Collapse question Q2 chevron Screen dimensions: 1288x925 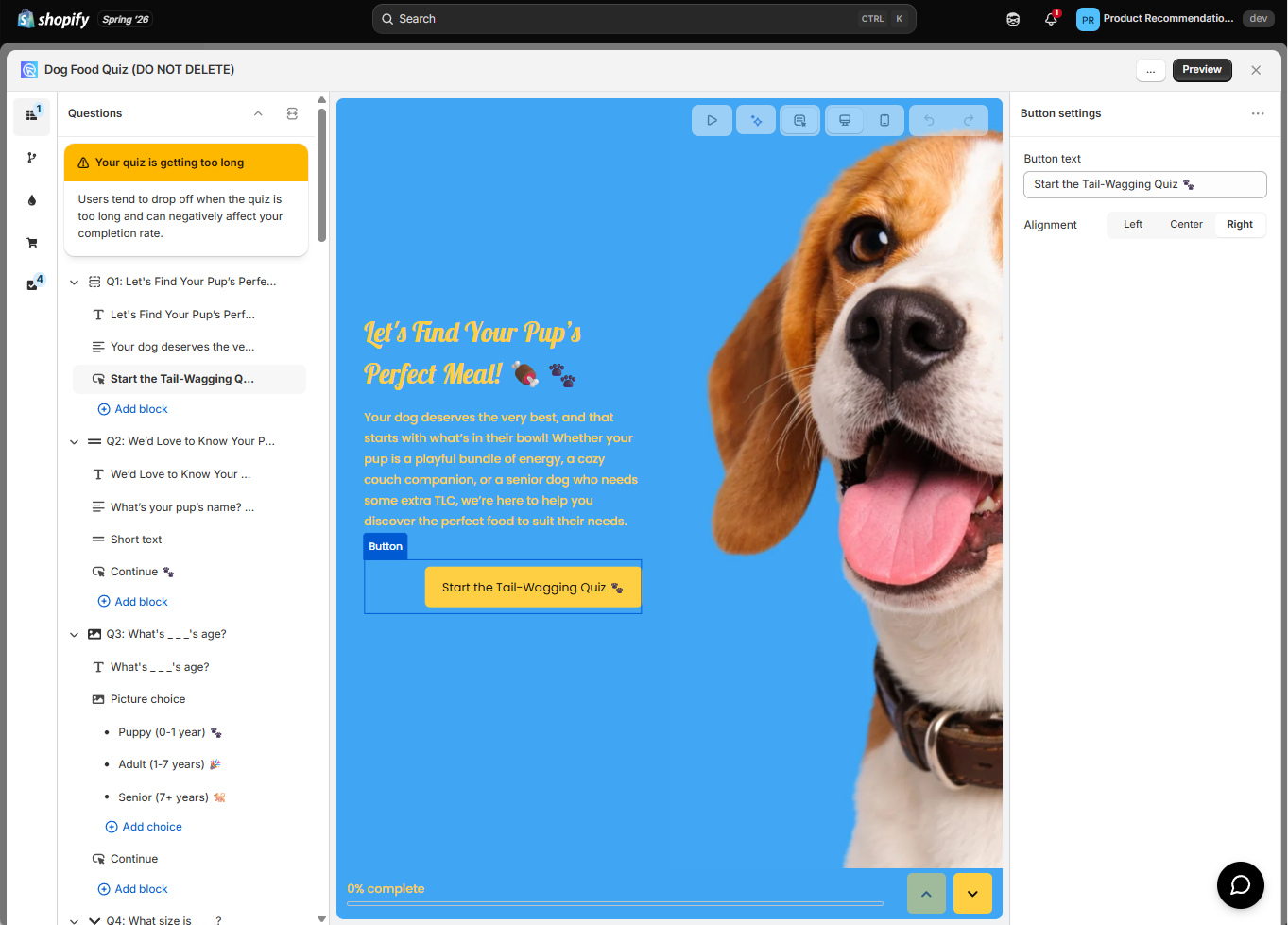(x=74, y=442)
